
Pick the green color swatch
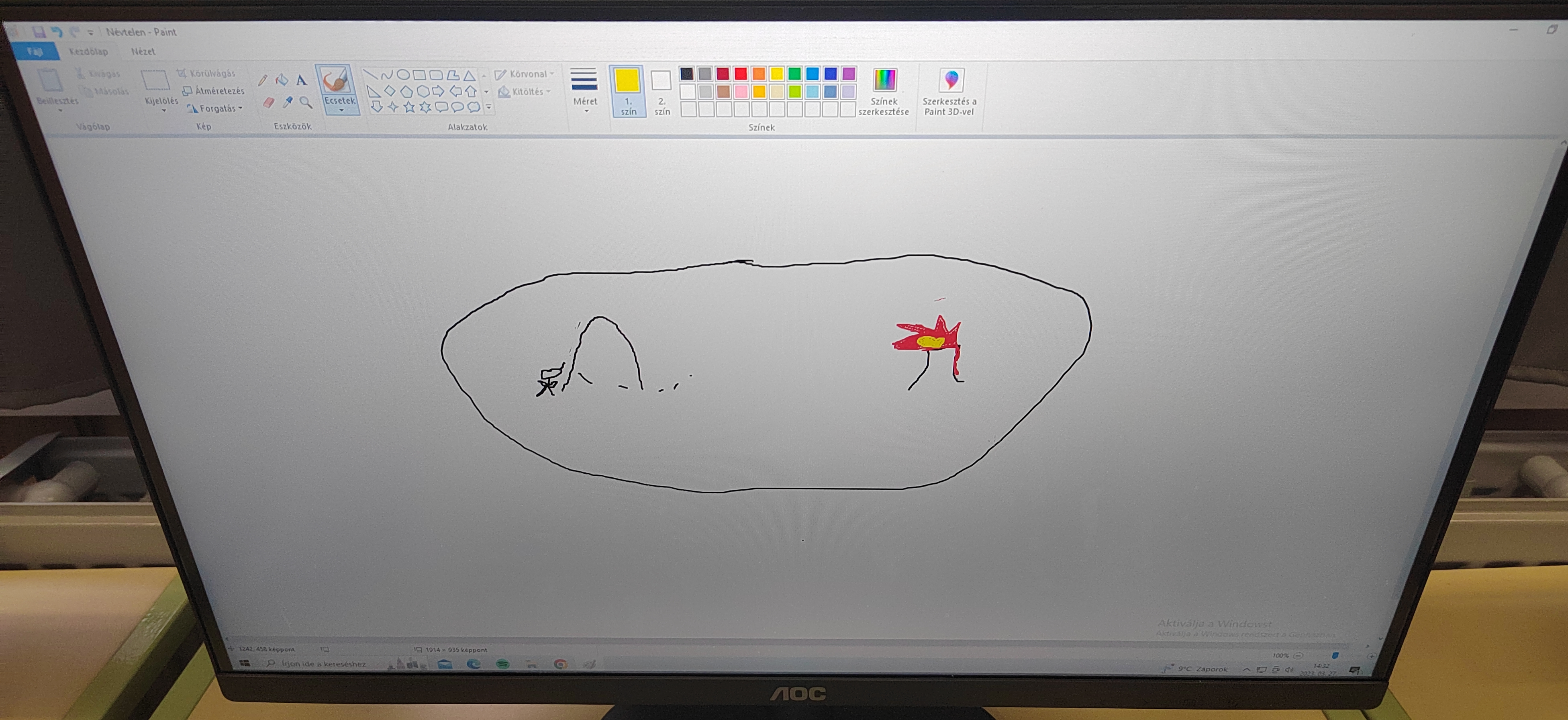[x=794, y=74]
